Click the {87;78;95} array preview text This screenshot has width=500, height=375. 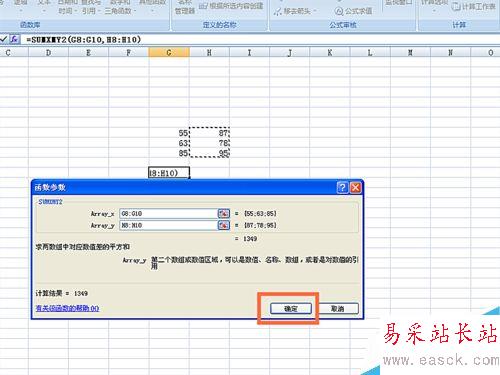point(260,225)
